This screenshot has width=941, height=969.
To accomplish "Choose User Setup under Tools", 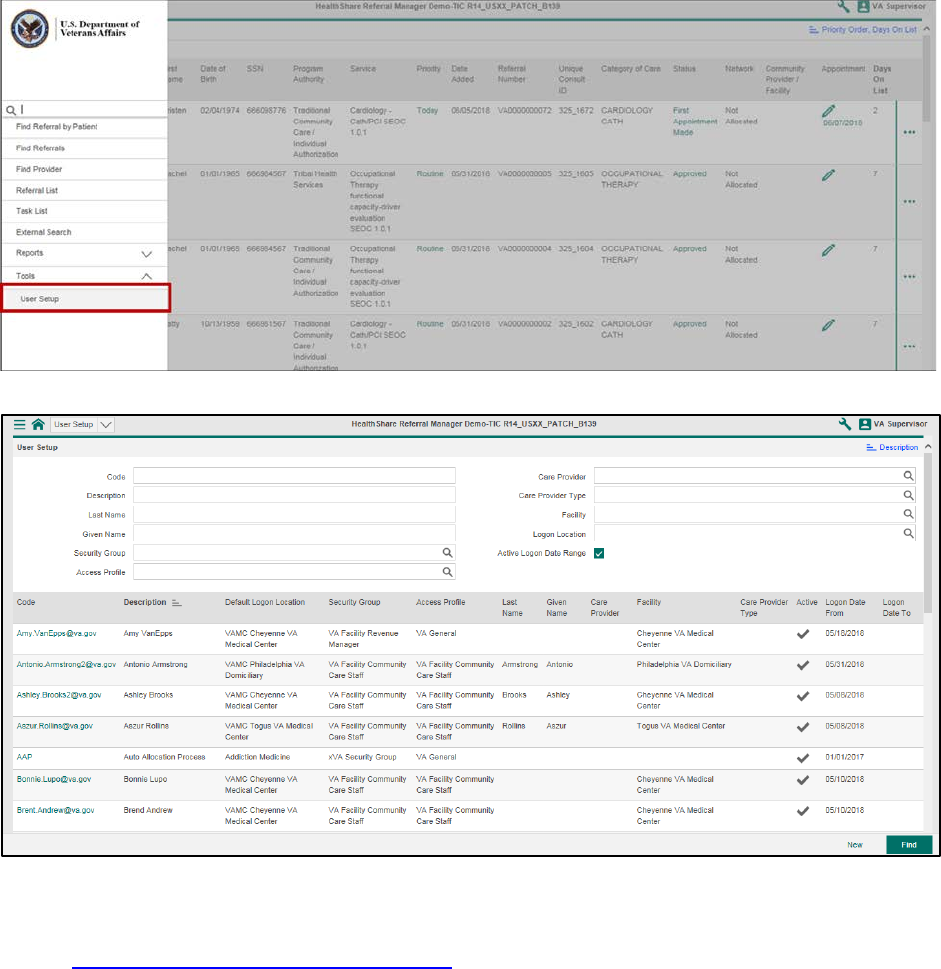I will 86,298.
